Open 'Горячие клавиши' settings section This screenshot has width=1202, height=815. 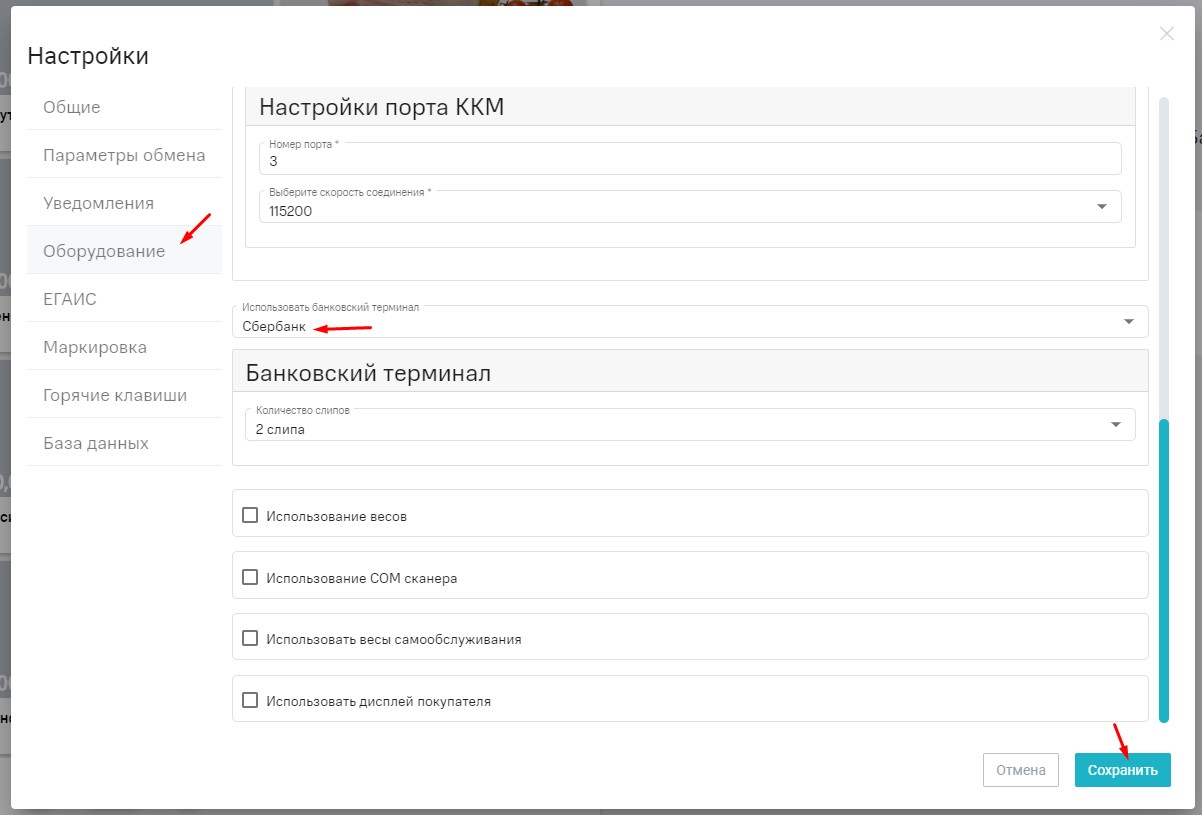pos(115,395)
